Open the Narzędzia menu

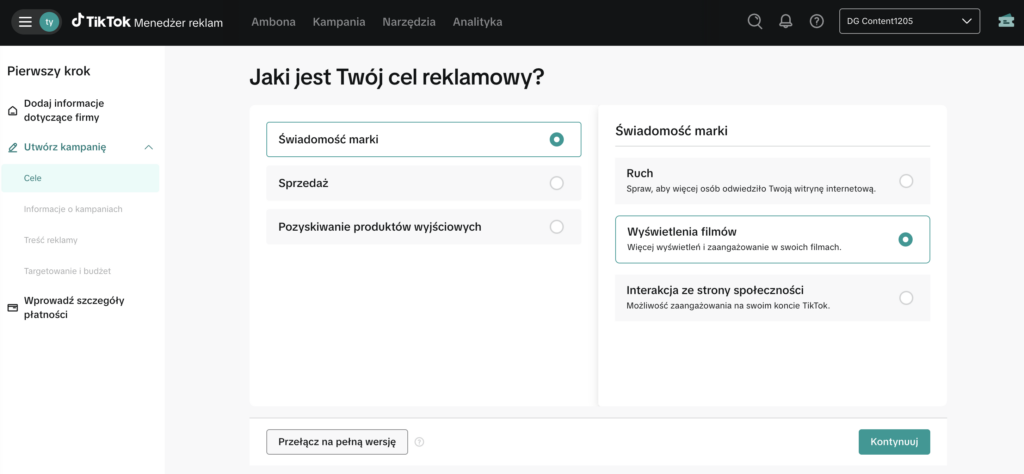tap(408, 22)
